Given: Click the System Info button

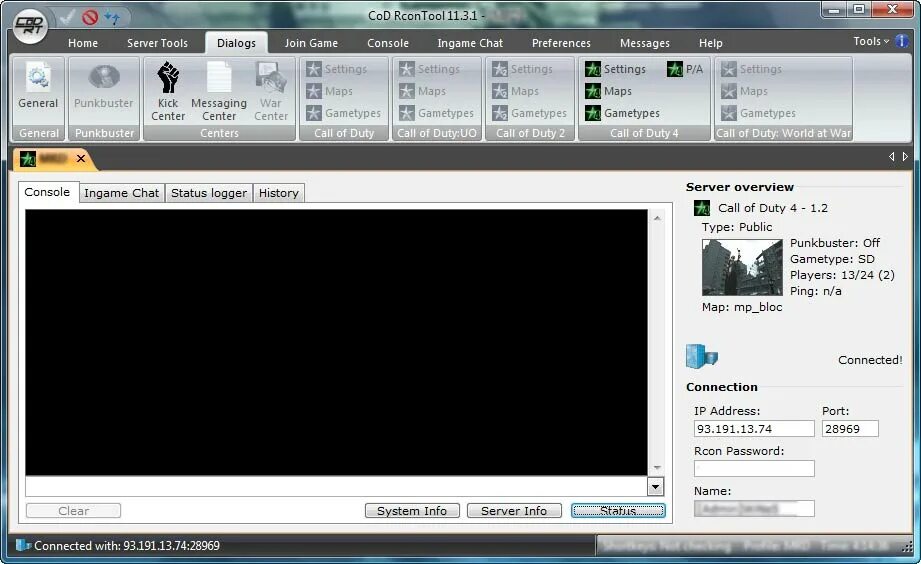Looking at the screenshot, I should coord(412,511).
